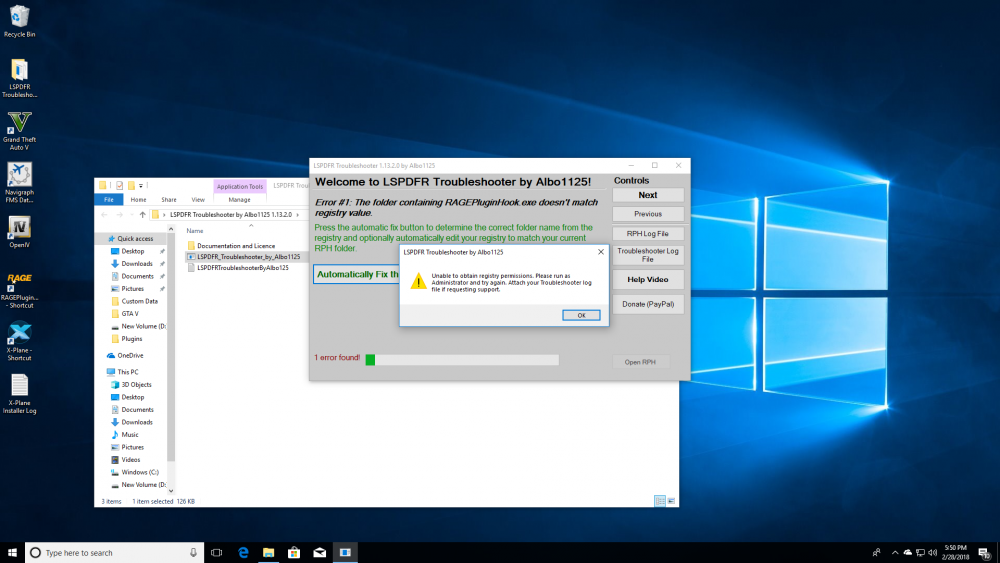Click the Donate (PayPal) button
Screen dimensions: 1000x563
[648, 304]
